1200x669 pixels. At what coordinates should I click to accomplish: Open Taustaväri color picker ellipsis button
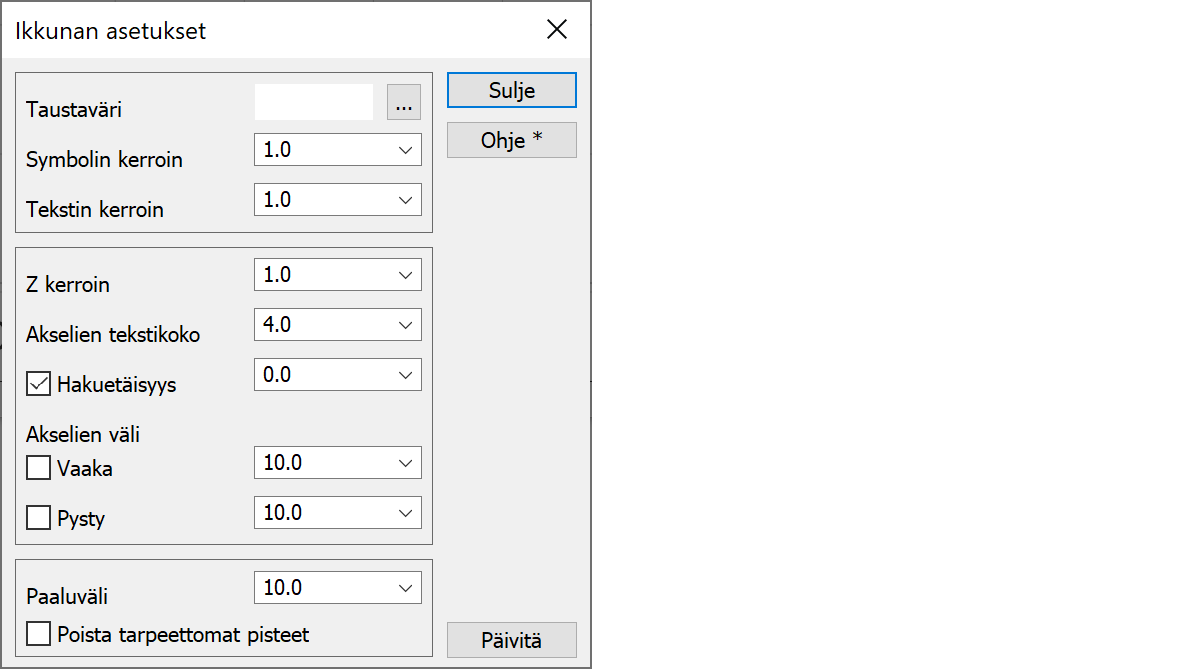[404, 102]
